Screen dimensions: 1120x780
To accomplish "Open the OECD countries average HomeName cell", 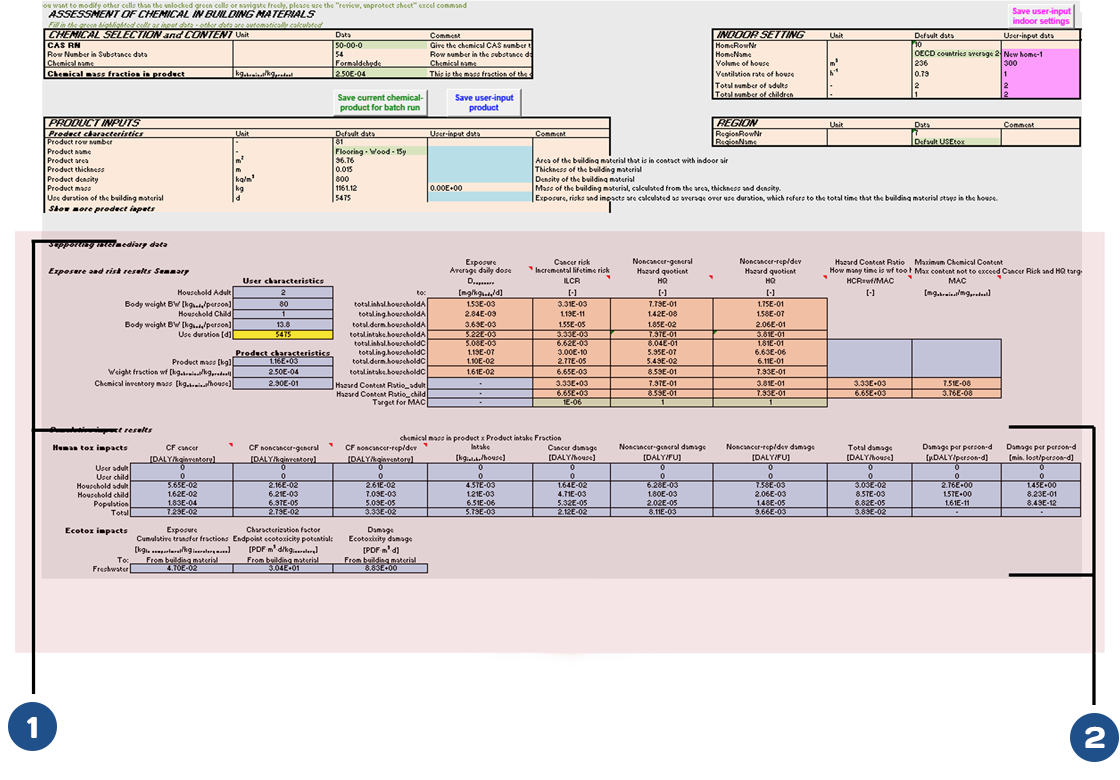I will pyautogui.click(x=955, y=54).
